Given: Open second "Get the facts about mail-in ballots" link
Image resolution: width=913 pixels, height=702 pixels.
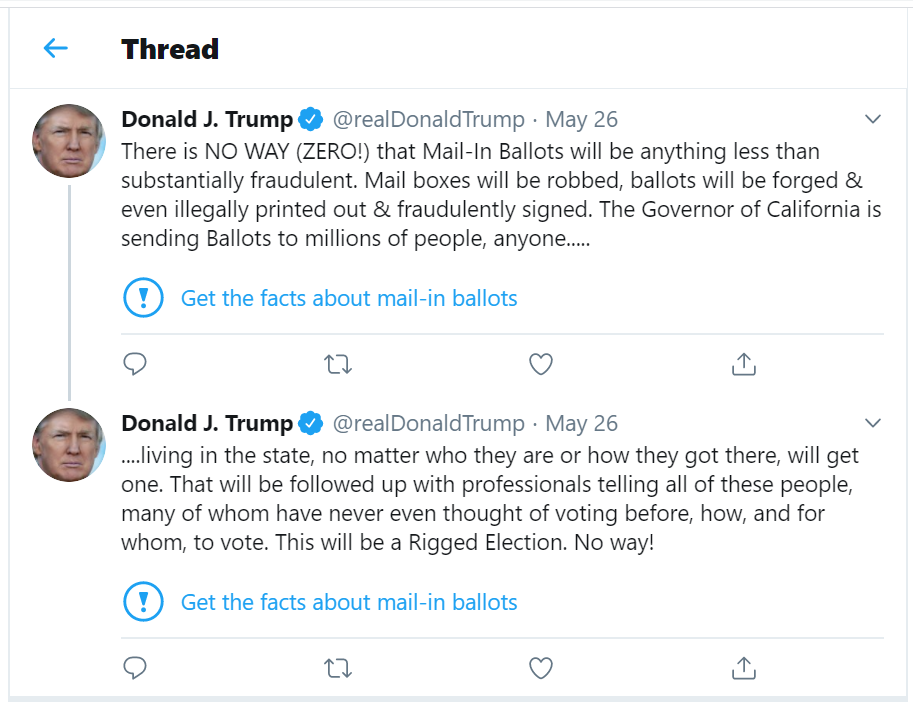Looking at the screenshot, I should (x=349, y=602).
